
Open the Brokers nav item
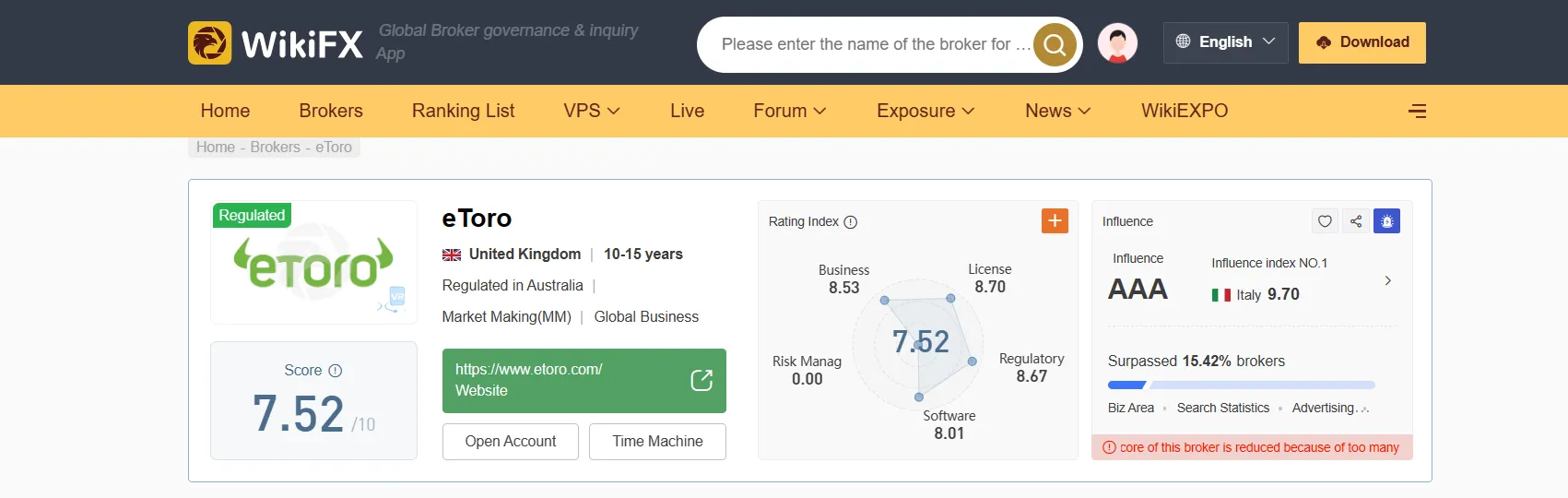[331, 111]
